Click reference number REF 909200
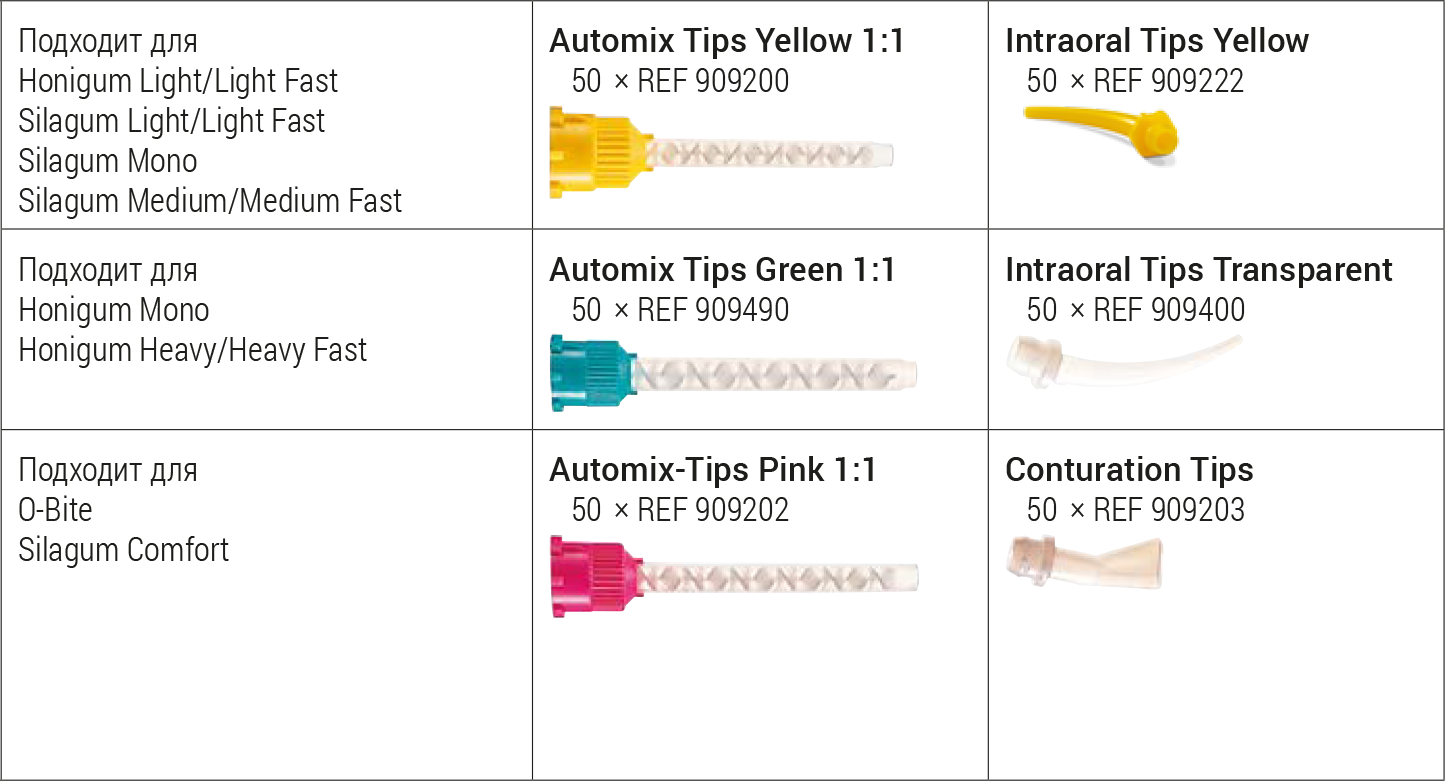Image resolution: width=1445 pixels, height=781 pixels. point(712,81)
